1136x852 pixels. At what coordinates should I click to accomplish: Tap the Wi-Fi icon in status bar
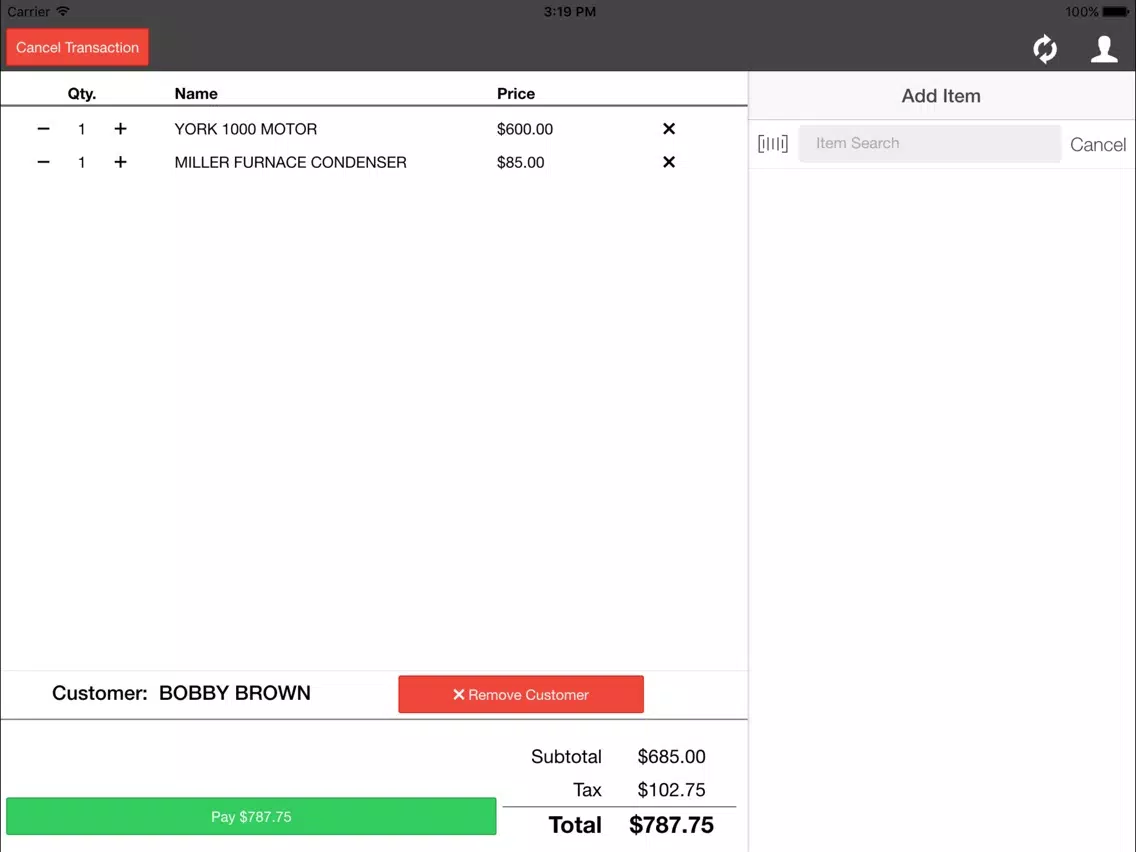63,11
